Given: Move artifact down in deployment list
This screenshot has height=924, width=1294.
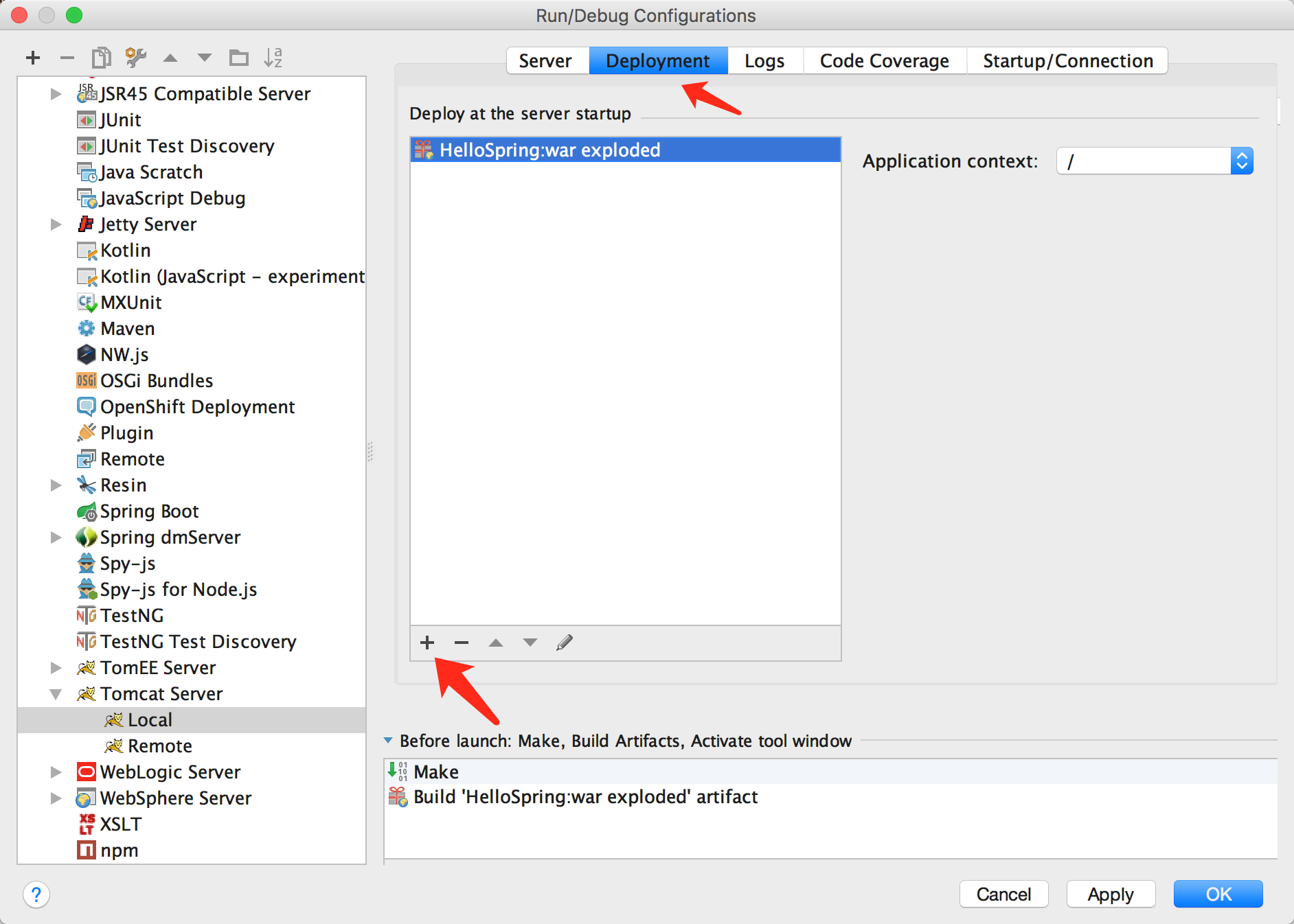Looking at the screenshot, I should click(530, 643).
